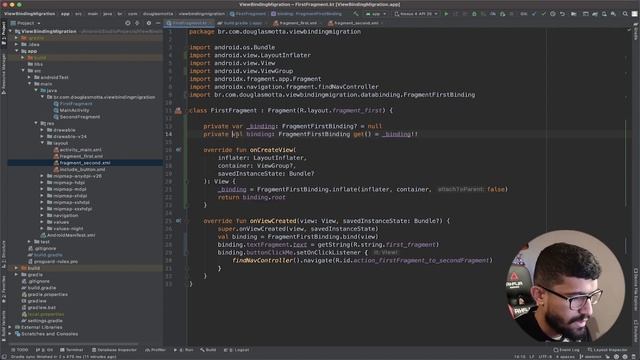
Task: Click the Git commit checkmark icon
Action: pos(543,14)
